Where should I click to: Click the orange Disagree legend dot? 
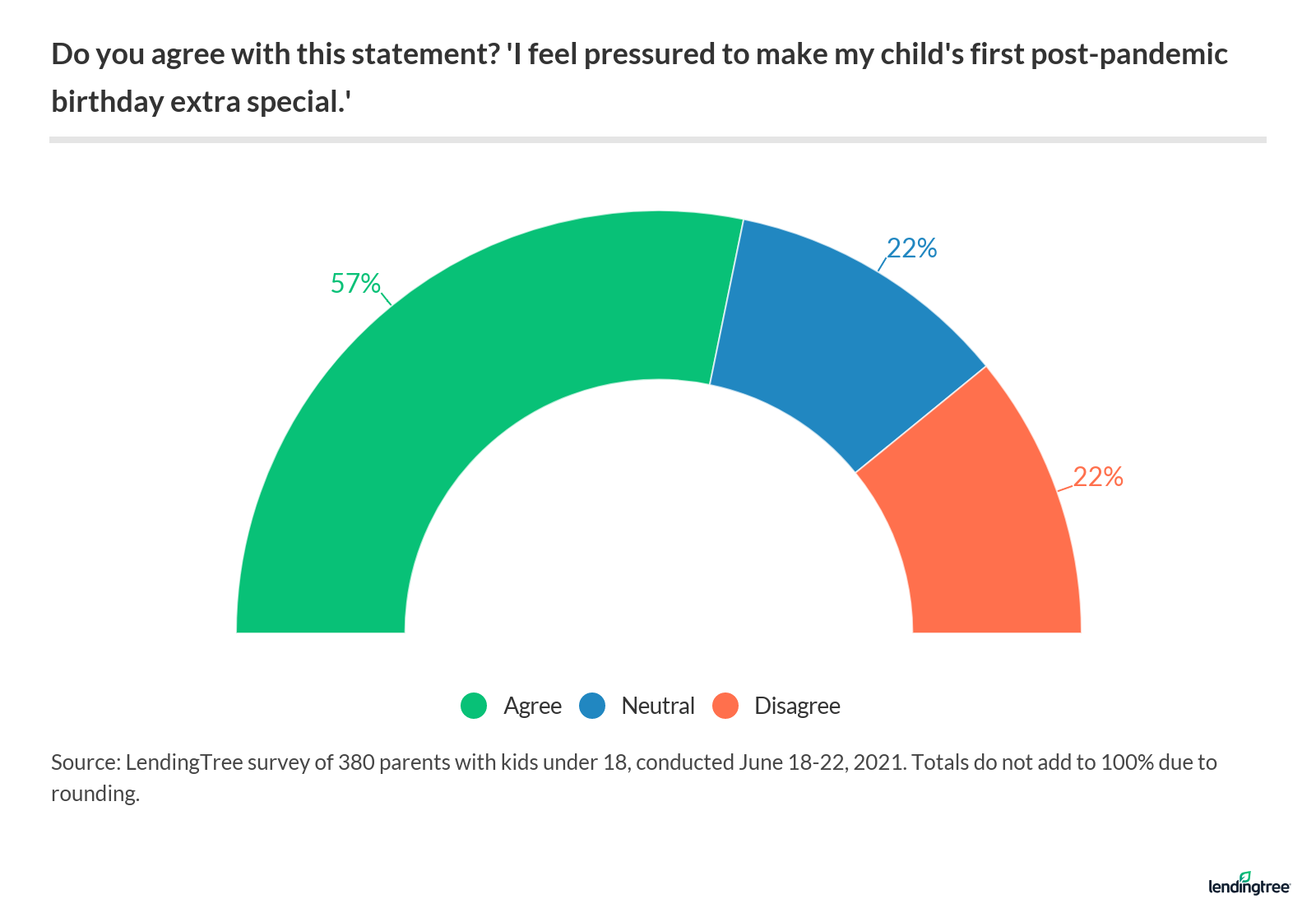point(725,706)
